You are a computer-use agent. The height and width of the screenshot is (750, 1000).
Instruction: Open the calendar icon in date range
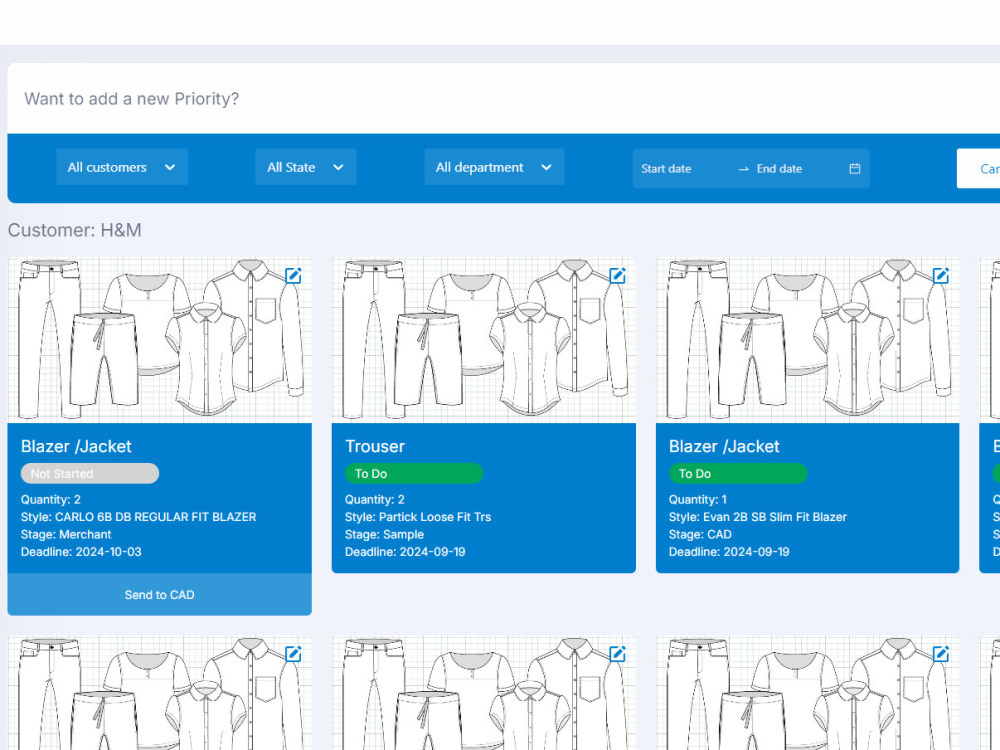point(855,168)
